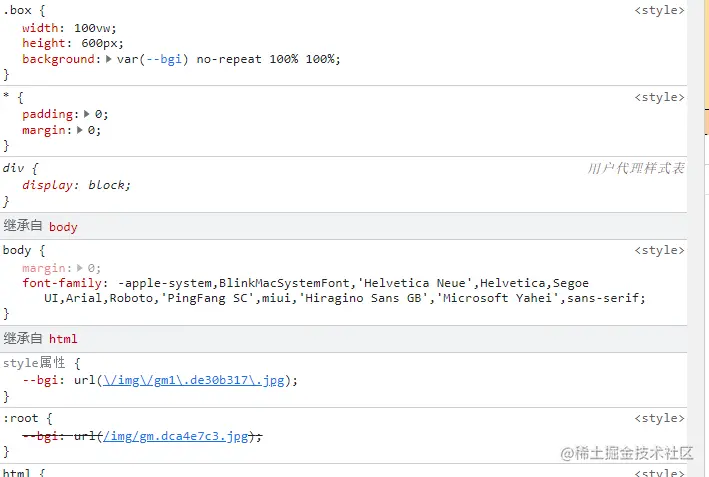Viewport: 709px width, 477px height.
Task: Click the font-family property name
Action: pyautogui.click(x=62, y=283)
